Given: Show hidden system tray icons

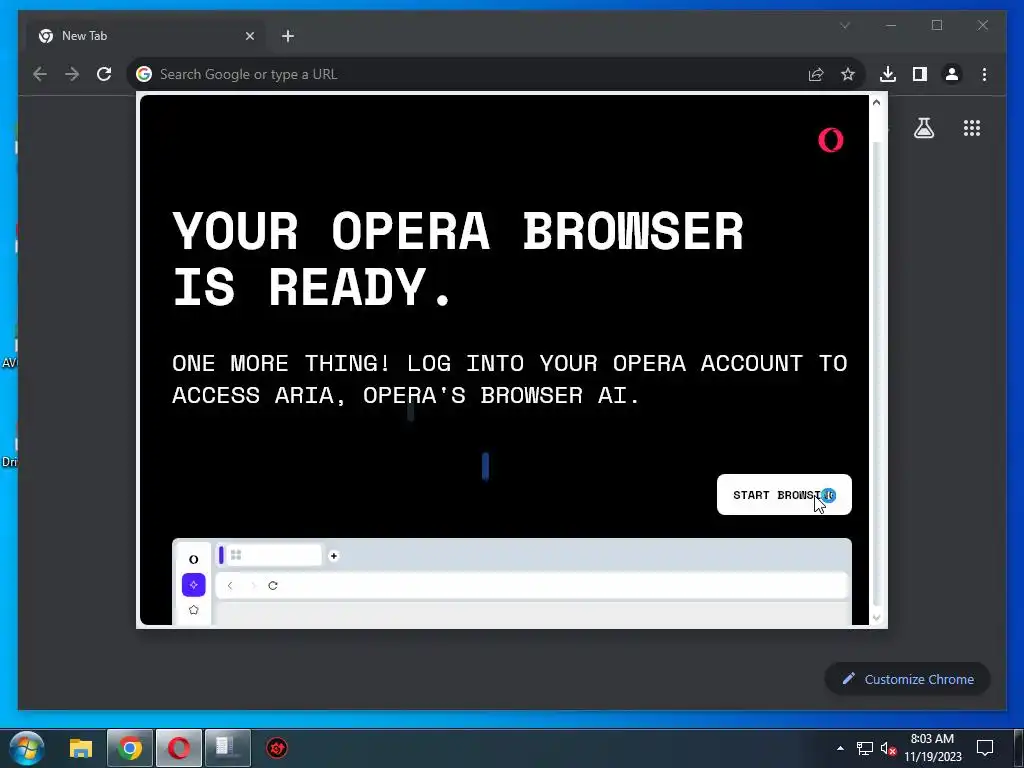Looking at the screenshot, I should pos(840,748).
